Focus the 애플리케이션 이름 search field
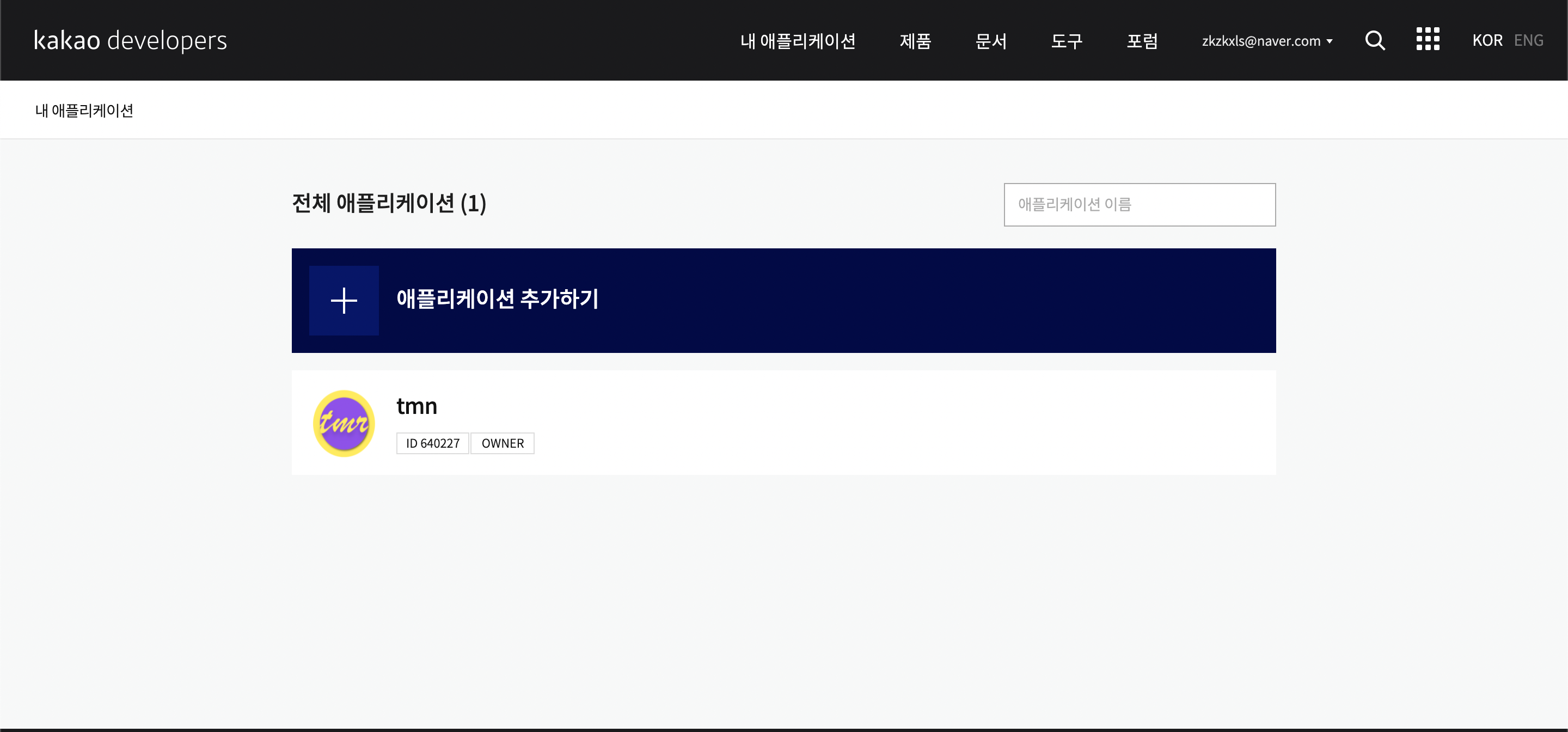 (x=1139, y=205)
